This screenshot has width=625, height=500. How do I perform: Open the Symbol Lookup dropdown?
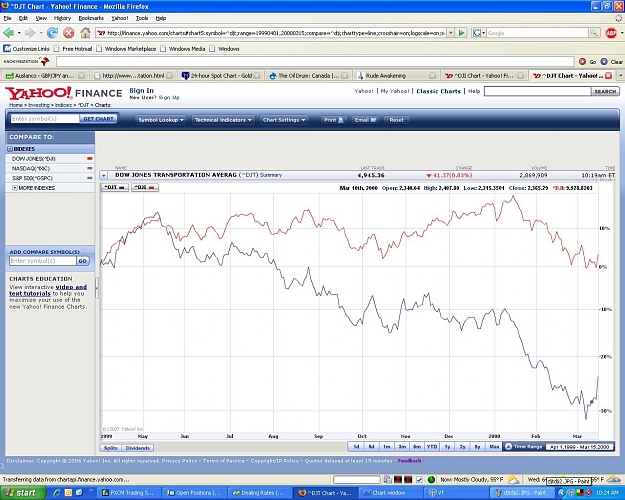click(161, 120)
